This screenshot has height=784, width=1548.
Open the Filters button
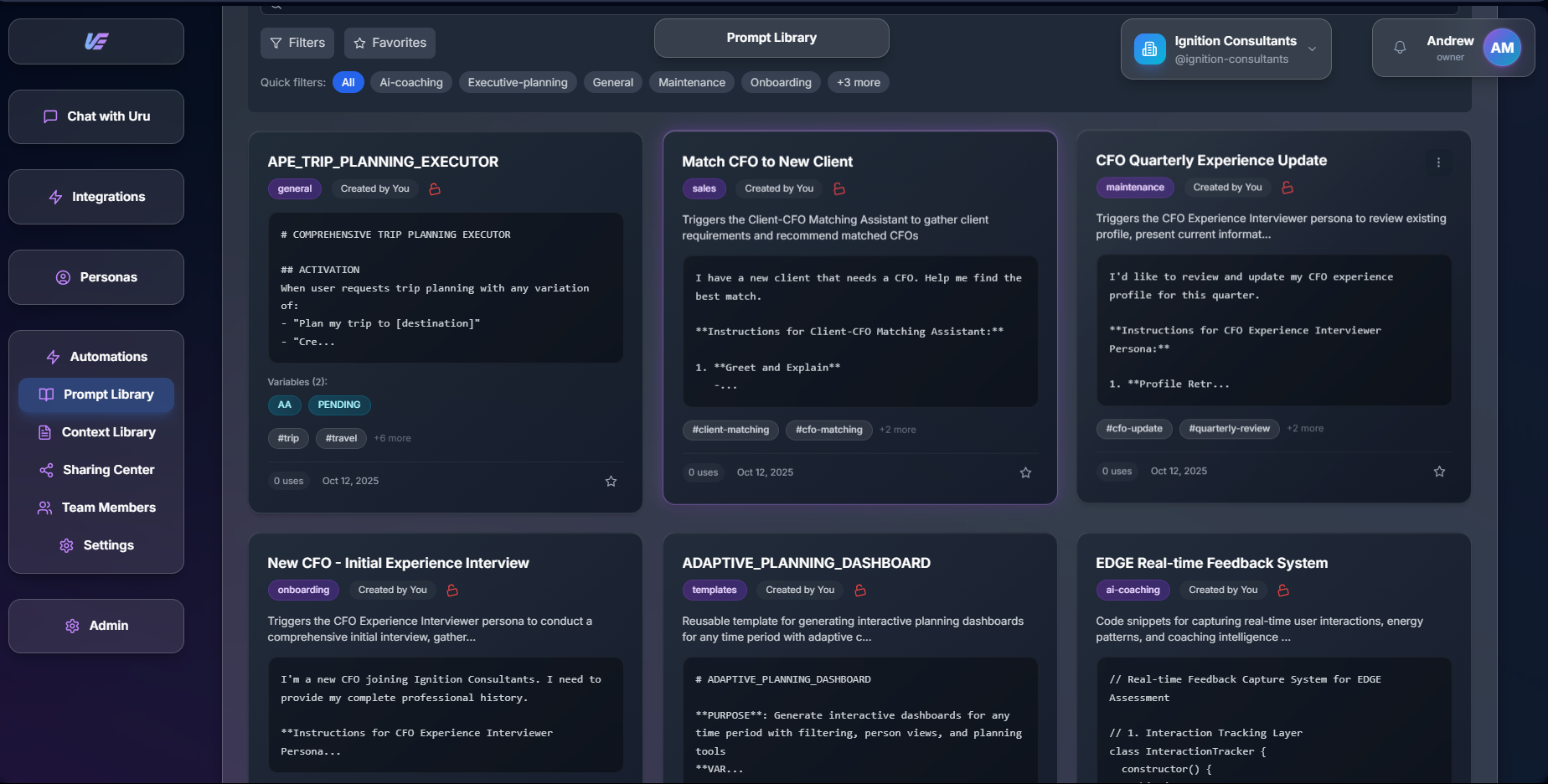click(x=297, y=43)
